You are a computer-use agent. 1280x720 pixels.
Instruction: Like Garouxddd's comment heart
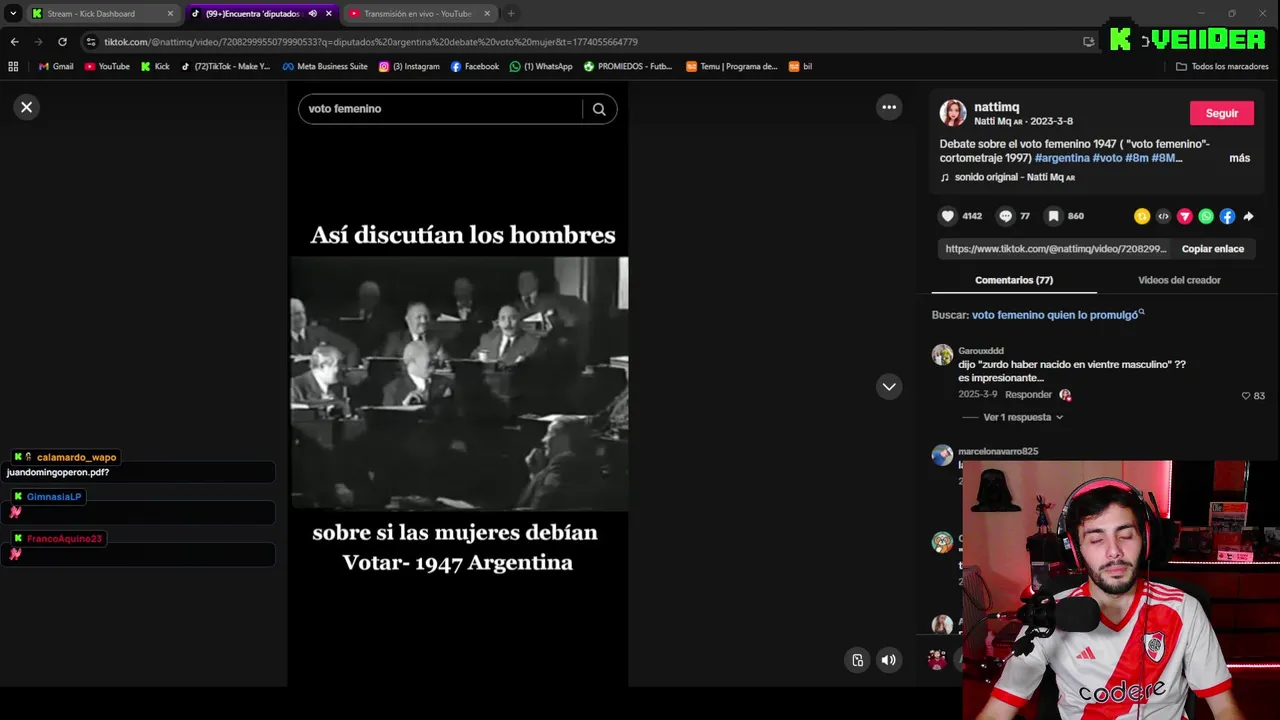[1246, 396]
